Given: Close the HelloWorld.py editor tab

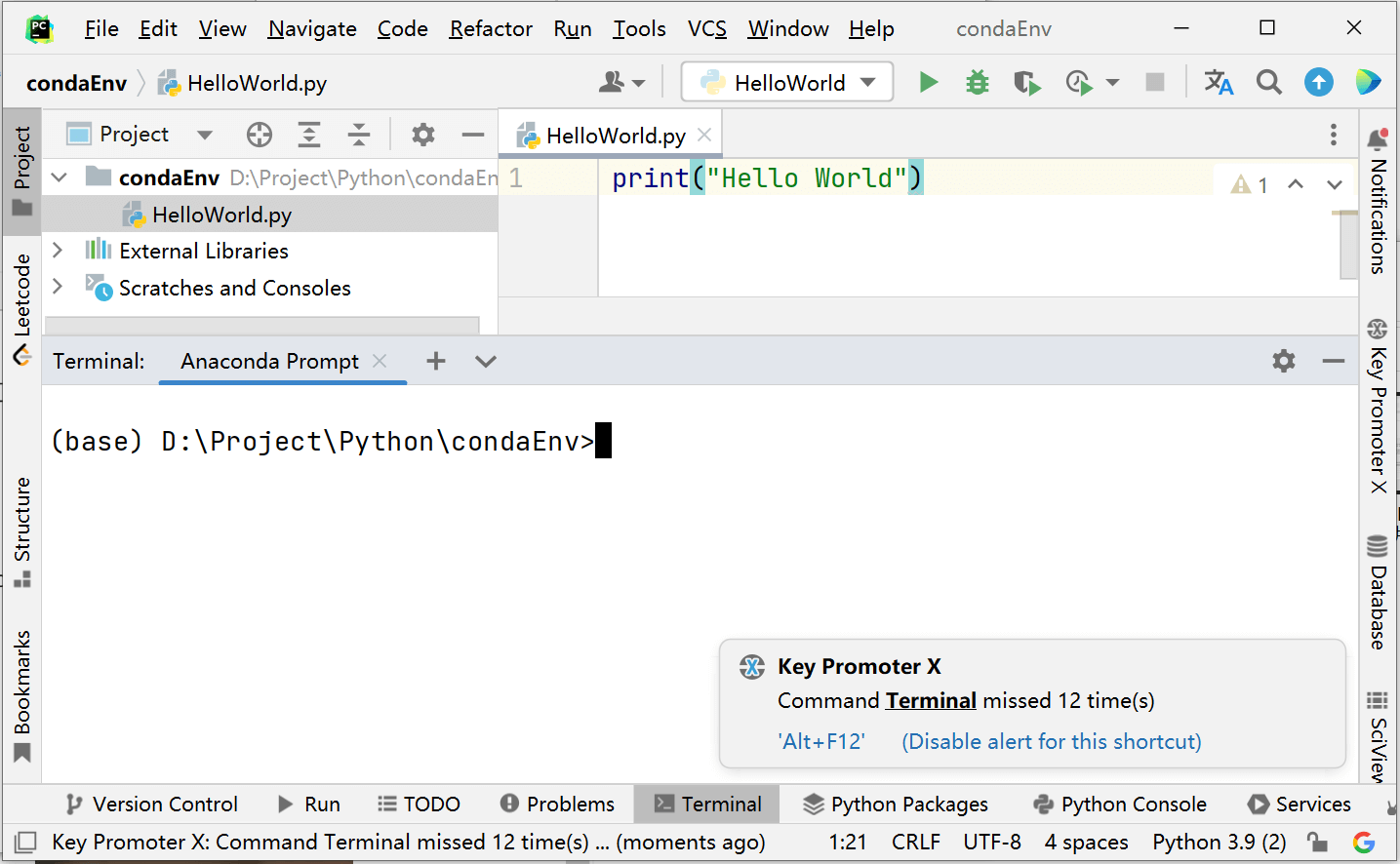Looking at the screenshot, I should tap(704, 136).
